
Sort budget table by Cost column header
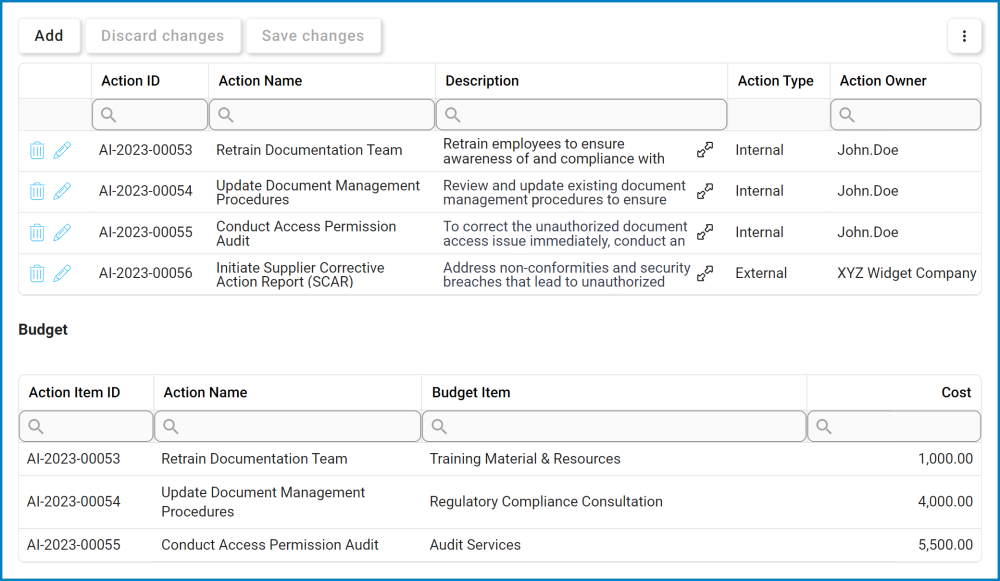click(956, 393)
